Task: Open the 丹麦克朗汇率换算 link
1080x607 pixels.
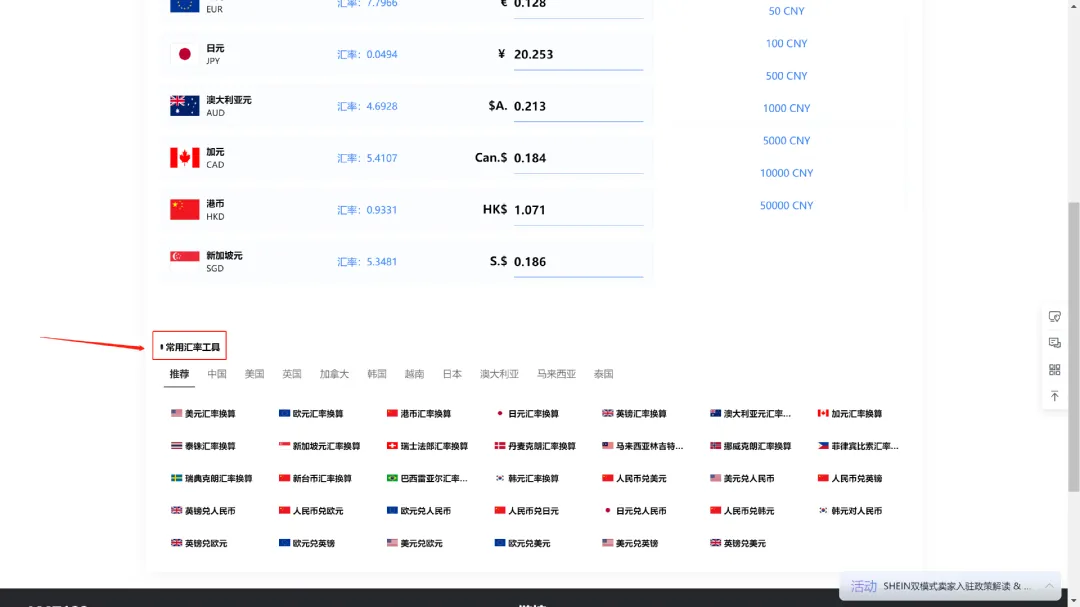Action: (x=535, y=446)
